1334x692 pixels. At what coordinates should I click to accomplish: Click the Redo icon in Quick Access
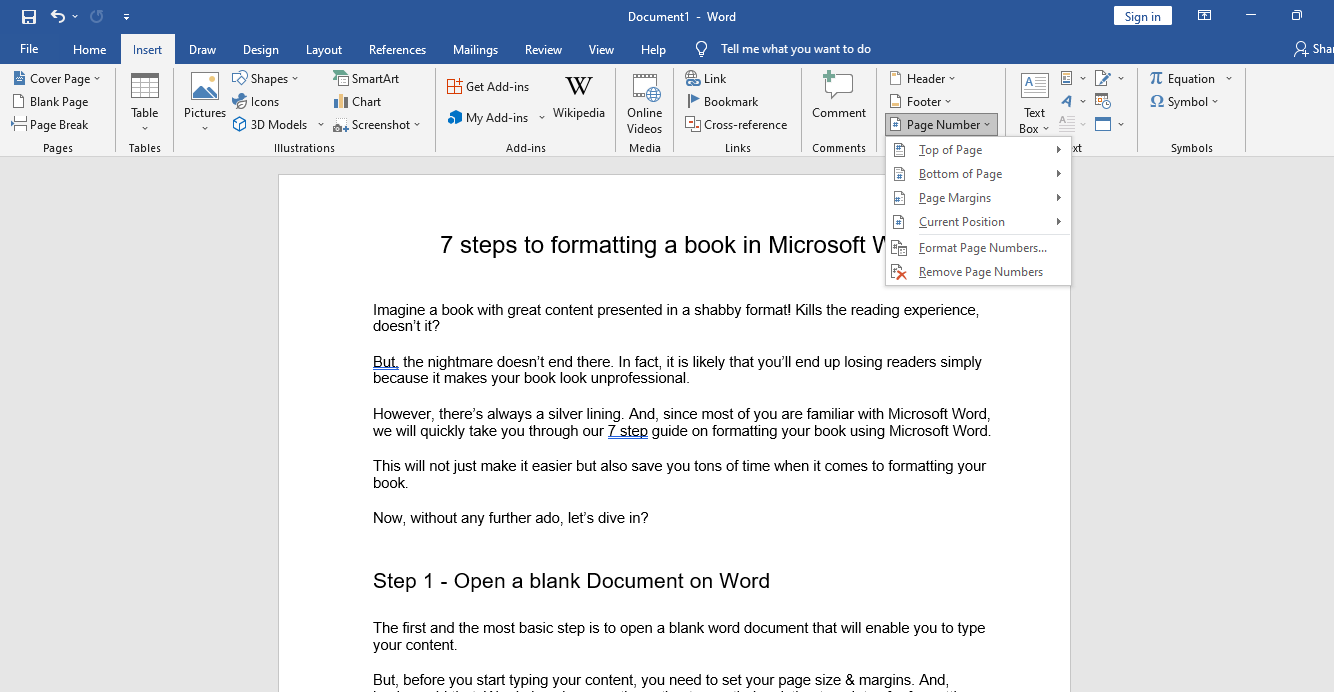point(97,17)
